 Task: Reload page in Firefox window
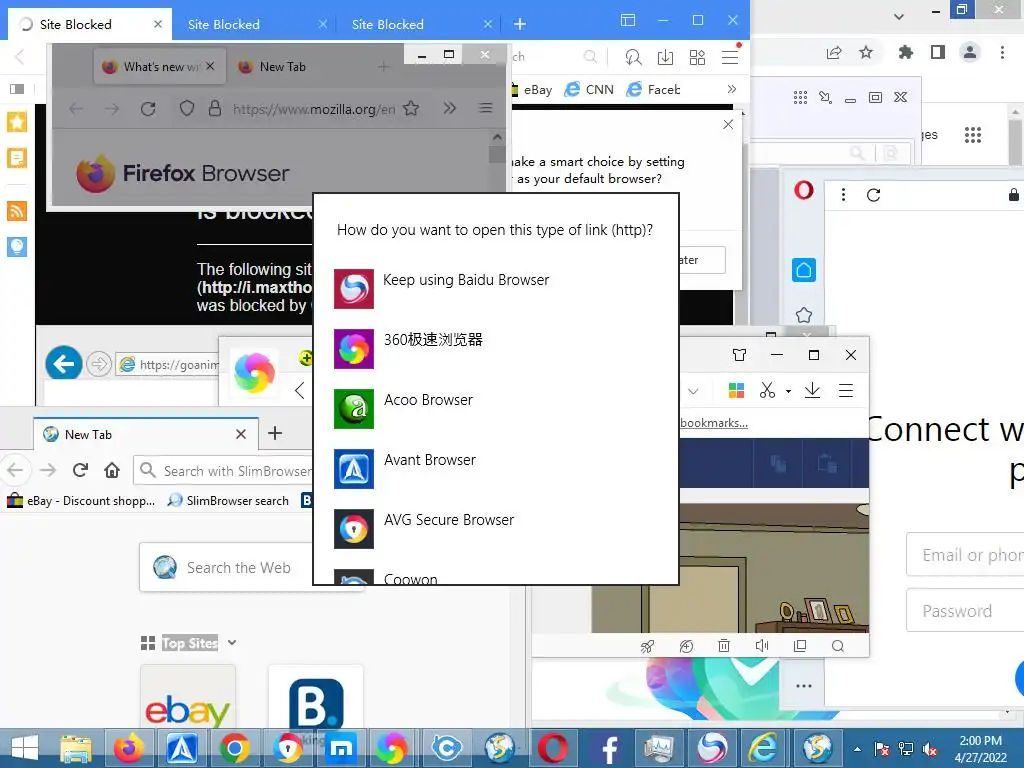pyautogui.click(x=148, y=108)
